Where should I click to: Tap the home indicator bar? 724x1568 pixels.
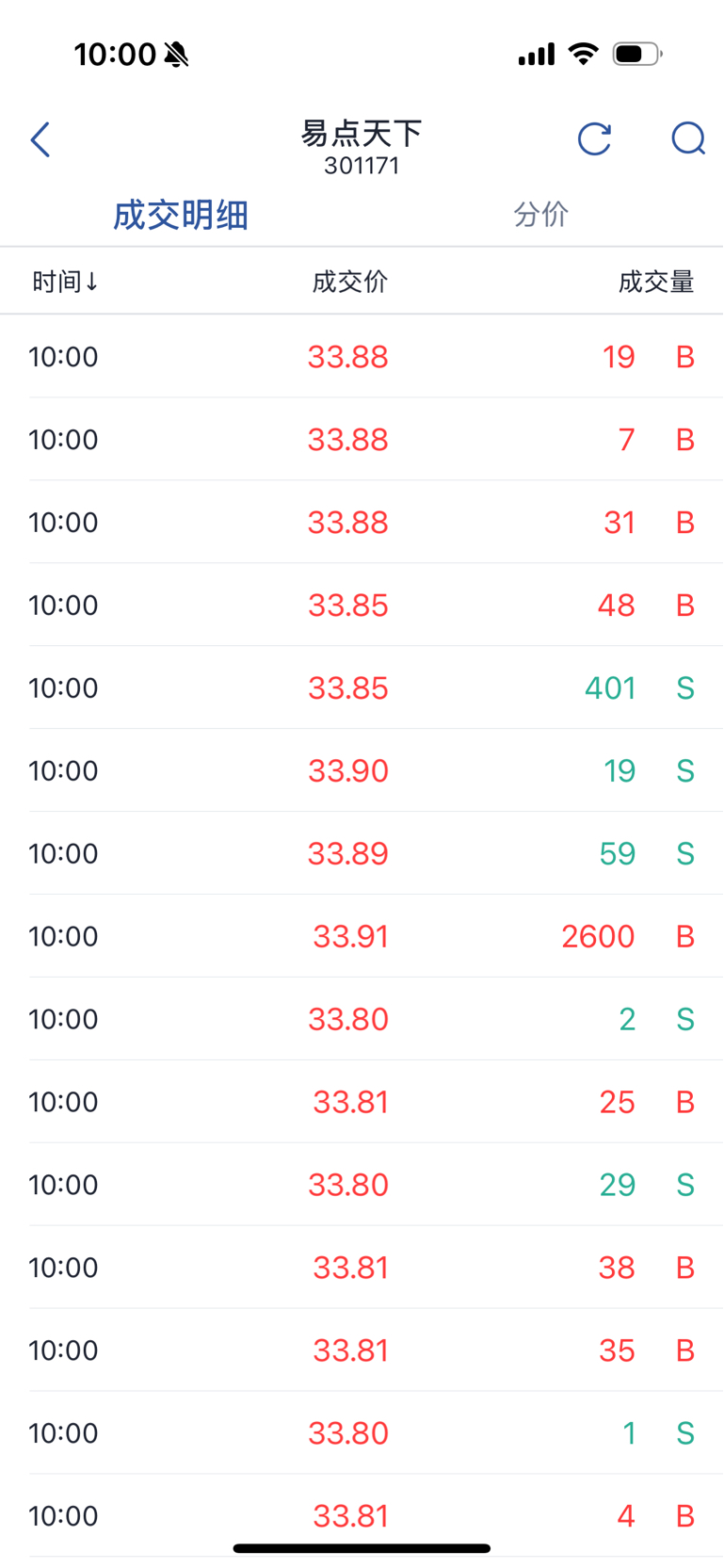(362, 1548)
